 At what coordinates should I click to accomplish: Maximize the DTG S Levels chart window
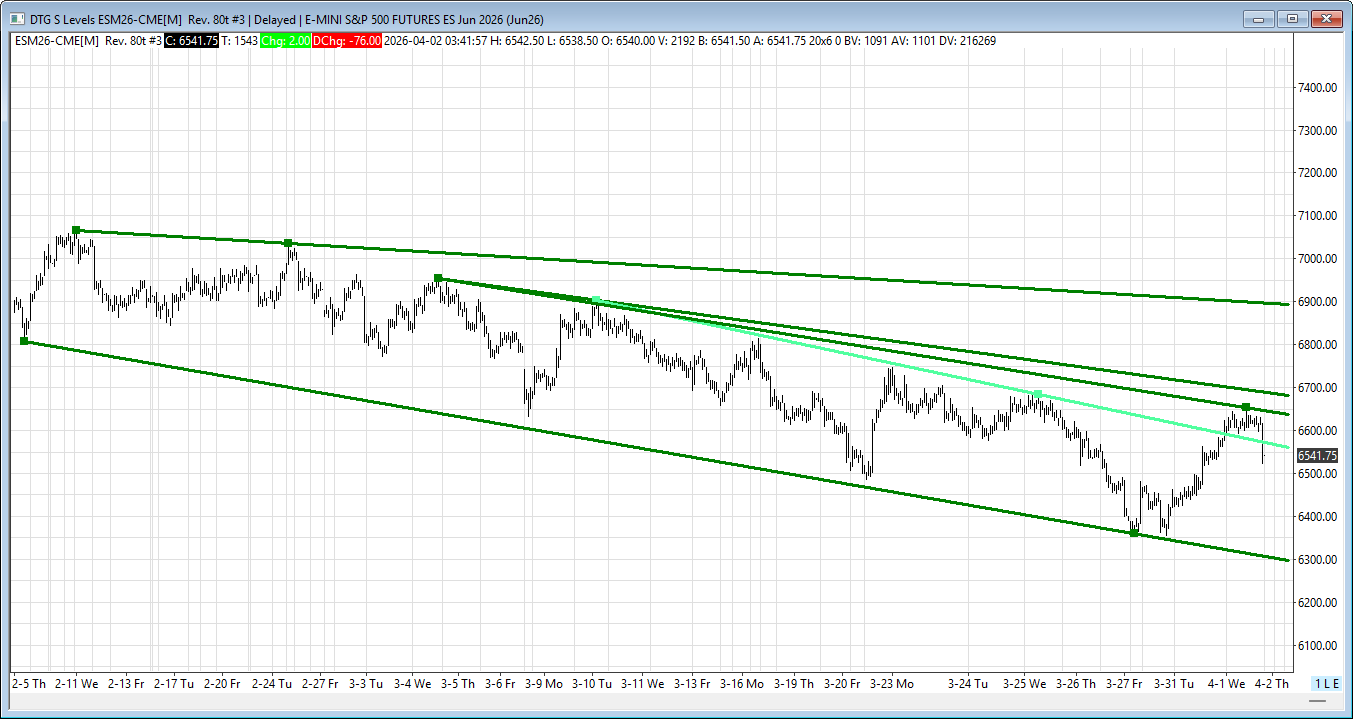tap(1292, 19)
